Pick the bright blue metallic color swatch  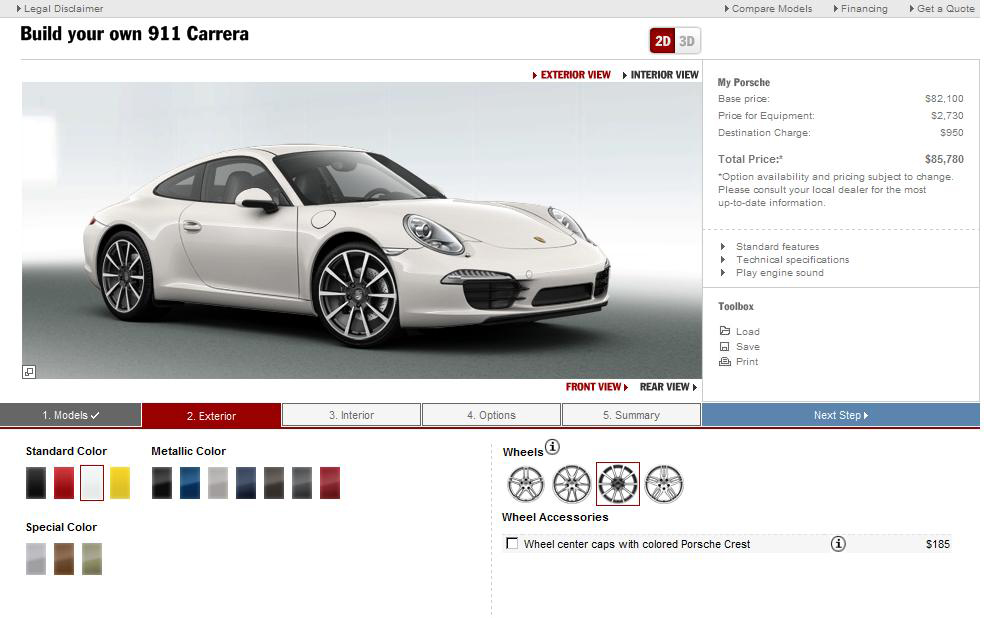point(190,483)
